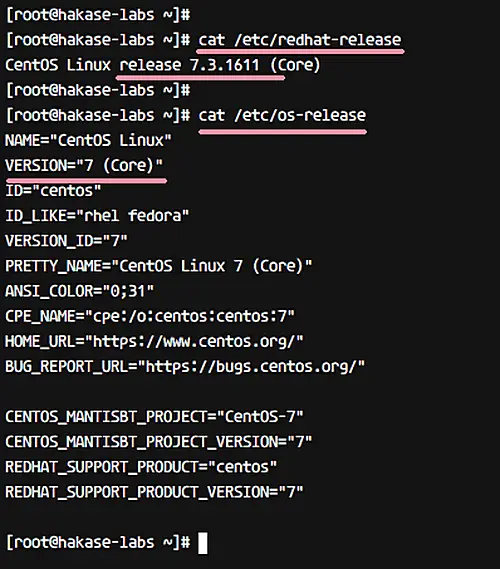The image size is (500, 569).
Task: Click the CPE_NAME line
Action: click(150, 316)
